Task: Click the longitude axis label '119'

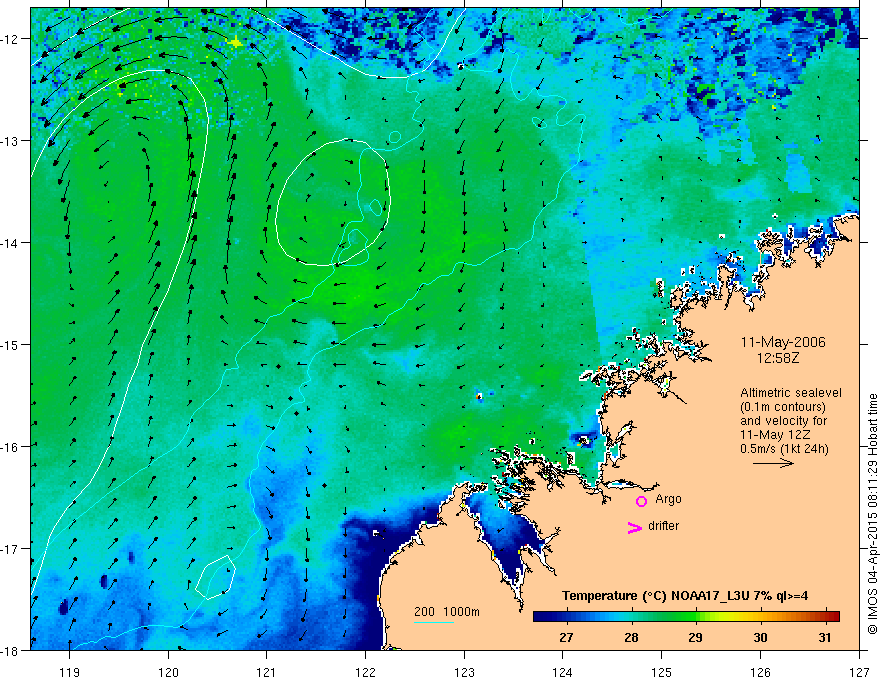Action: point(70,672)
